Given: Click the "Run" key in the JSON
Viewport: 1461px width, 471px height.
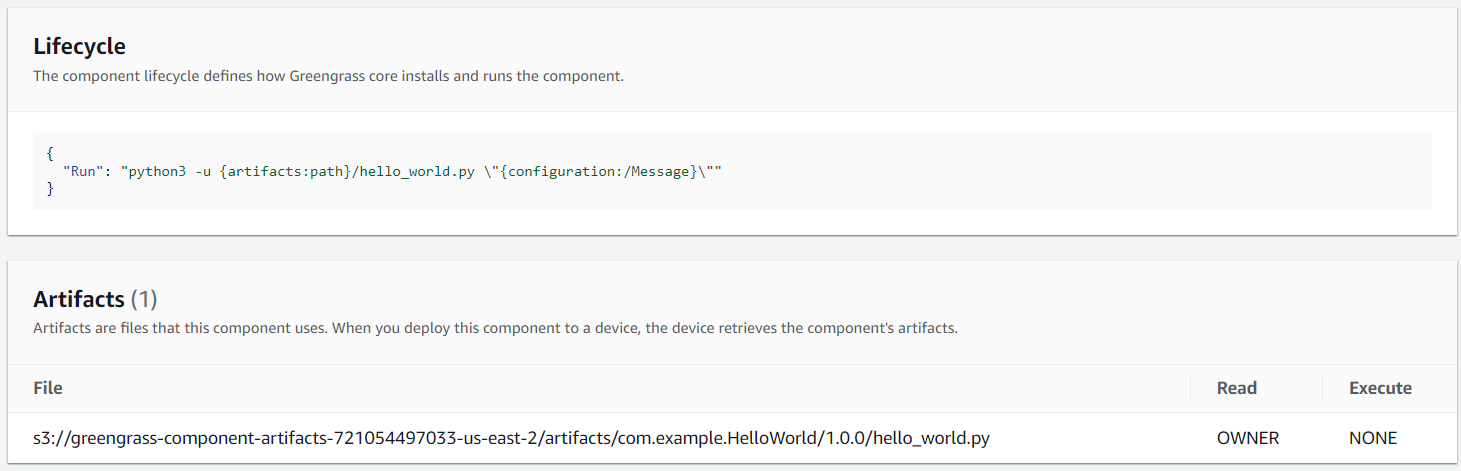Looking at the screenshot, I should [x=83, y=171].
